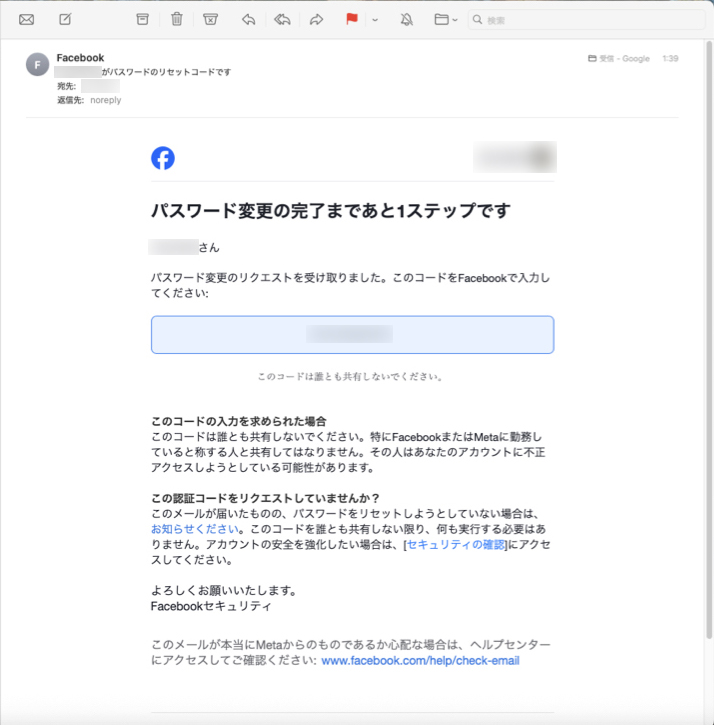This screenshot has width=714, height=725.
Task: Open Move to mailbox folder dropdown
Action: [x=446, y=19]
